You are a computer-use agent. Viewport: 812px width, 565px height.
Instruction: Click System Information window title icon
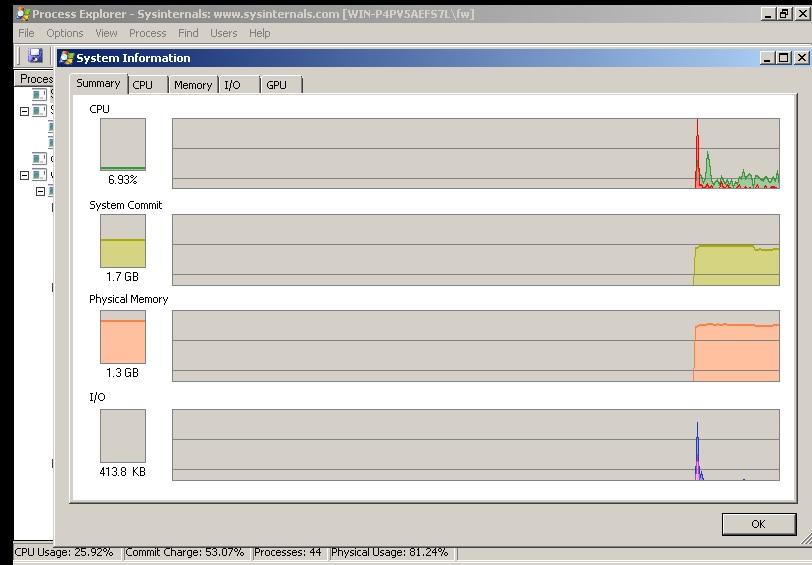click(67, 58)
